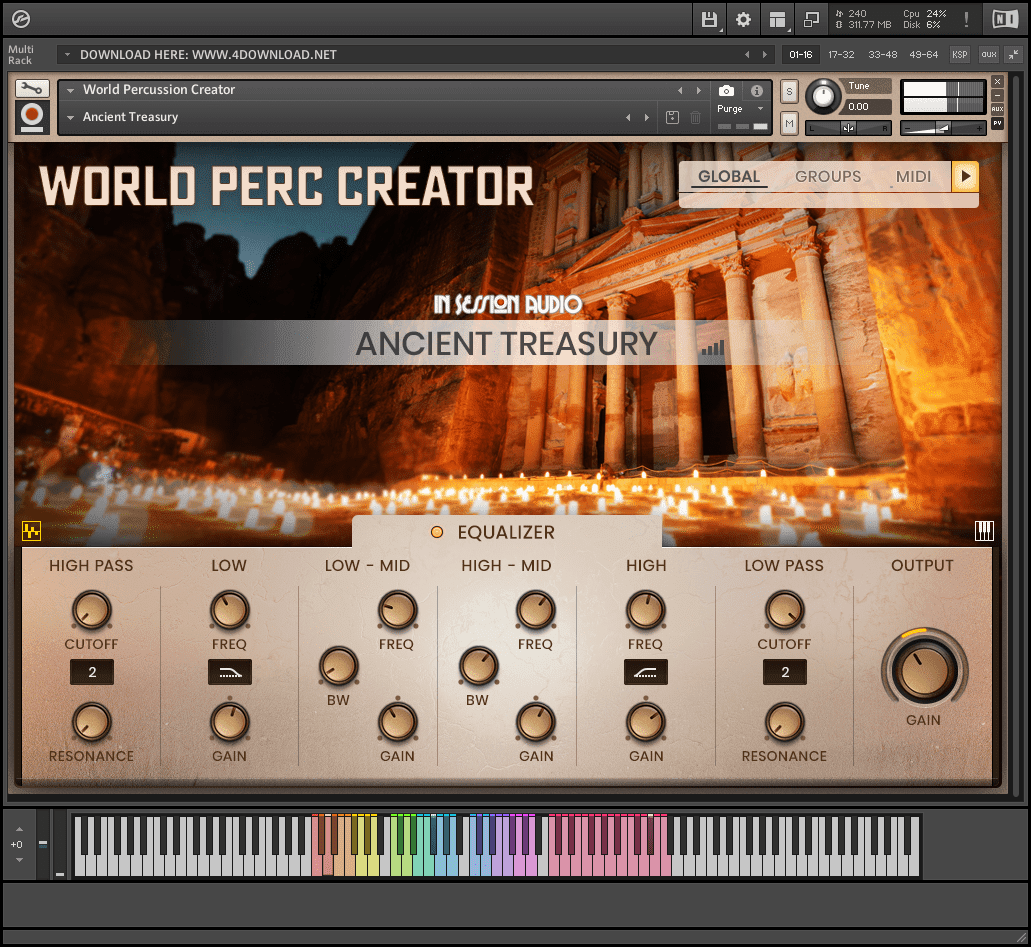The image size is (1031, 947).
Task: Select the high shelf shape icon under HIGH
Action: coord(646,672)
